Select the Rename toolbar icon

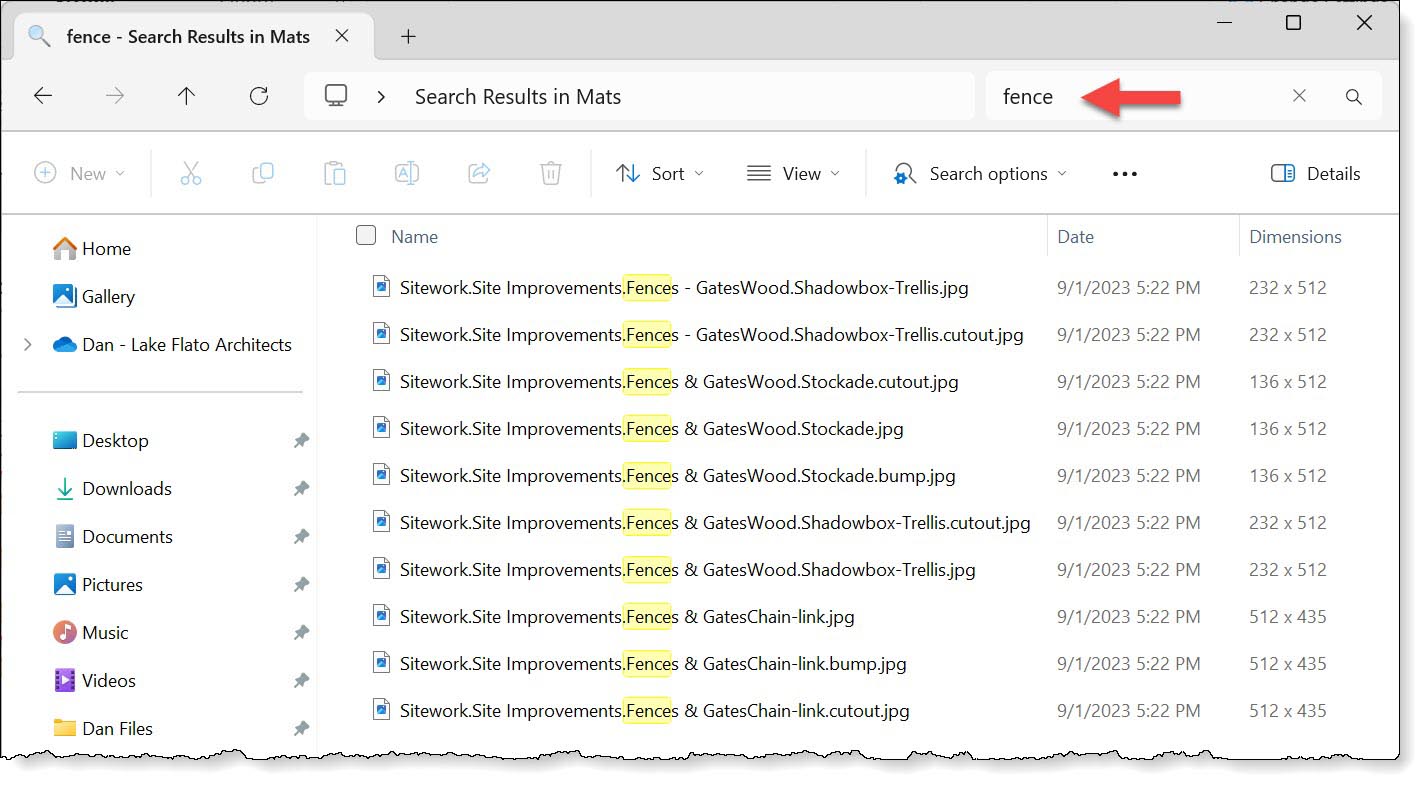pyautogui.click(x=407, y=173)
